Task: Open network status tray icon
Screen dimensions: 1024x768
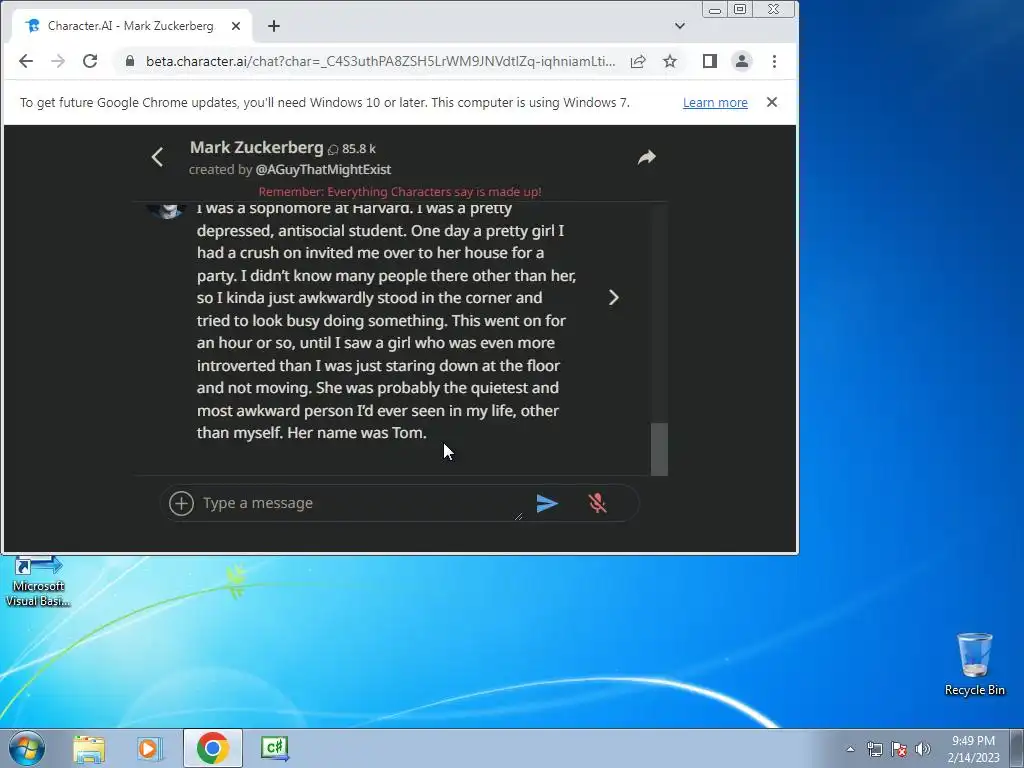Action: point(874,749)
